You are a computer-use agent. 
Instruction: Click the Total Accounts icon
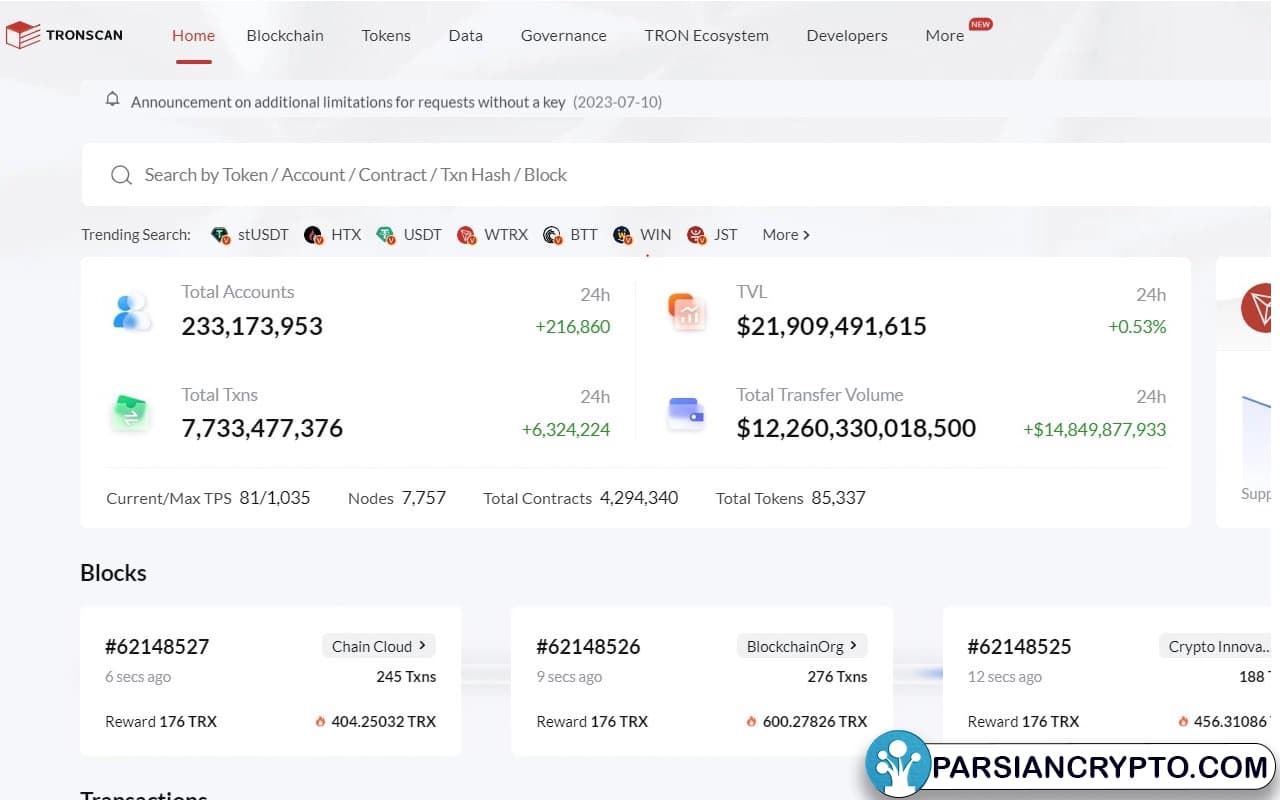131,312
